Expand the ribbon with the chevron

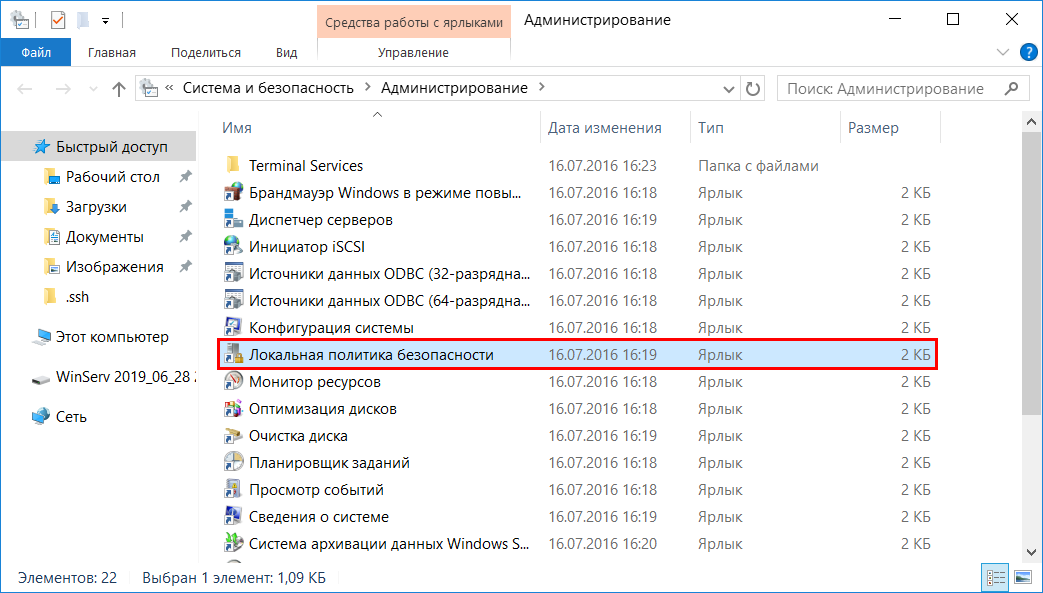(x=1003, y=52)
